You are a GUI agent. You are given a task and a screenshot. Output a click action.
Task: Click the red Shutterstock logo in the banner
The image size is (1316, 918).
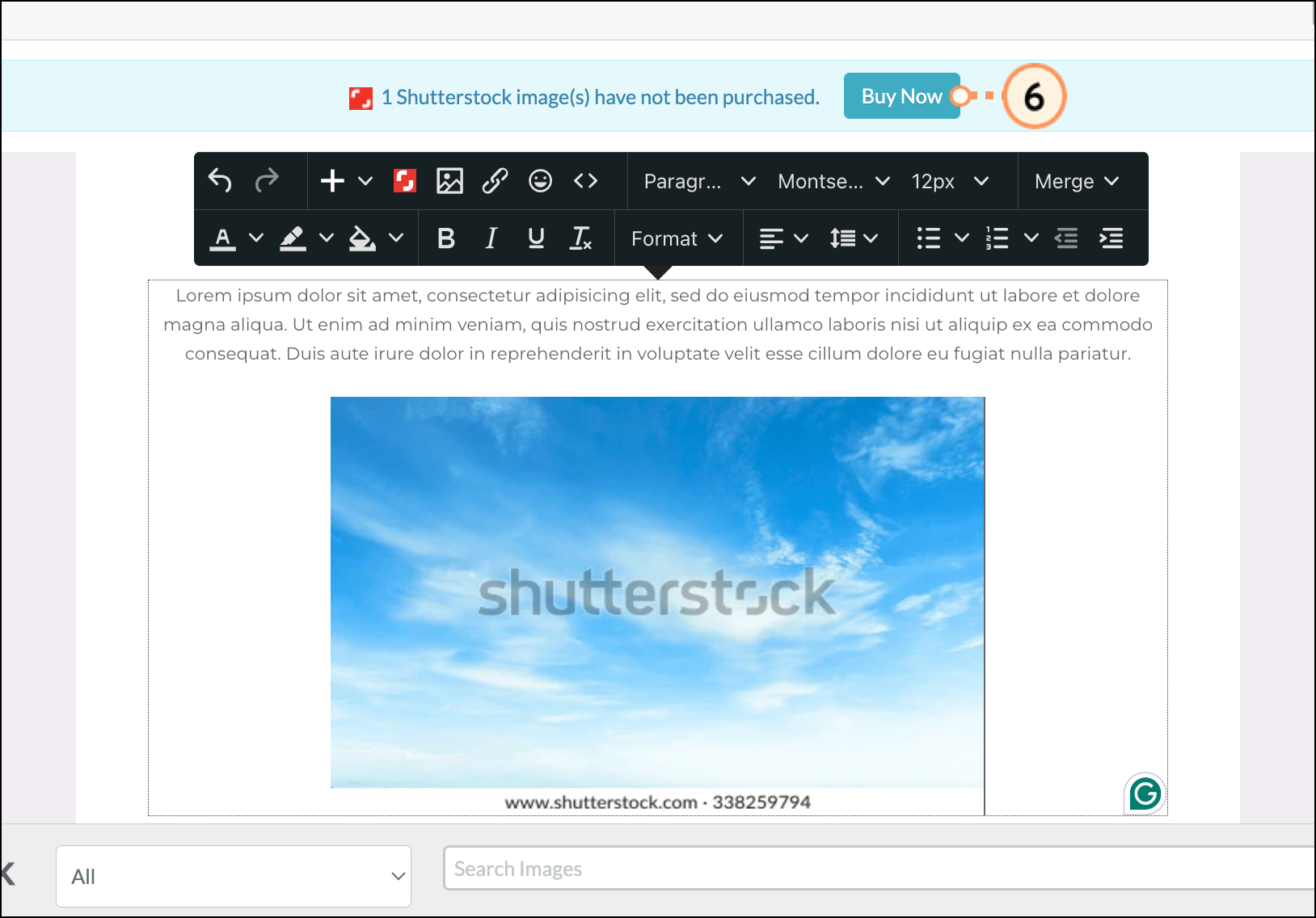point(361,99)
